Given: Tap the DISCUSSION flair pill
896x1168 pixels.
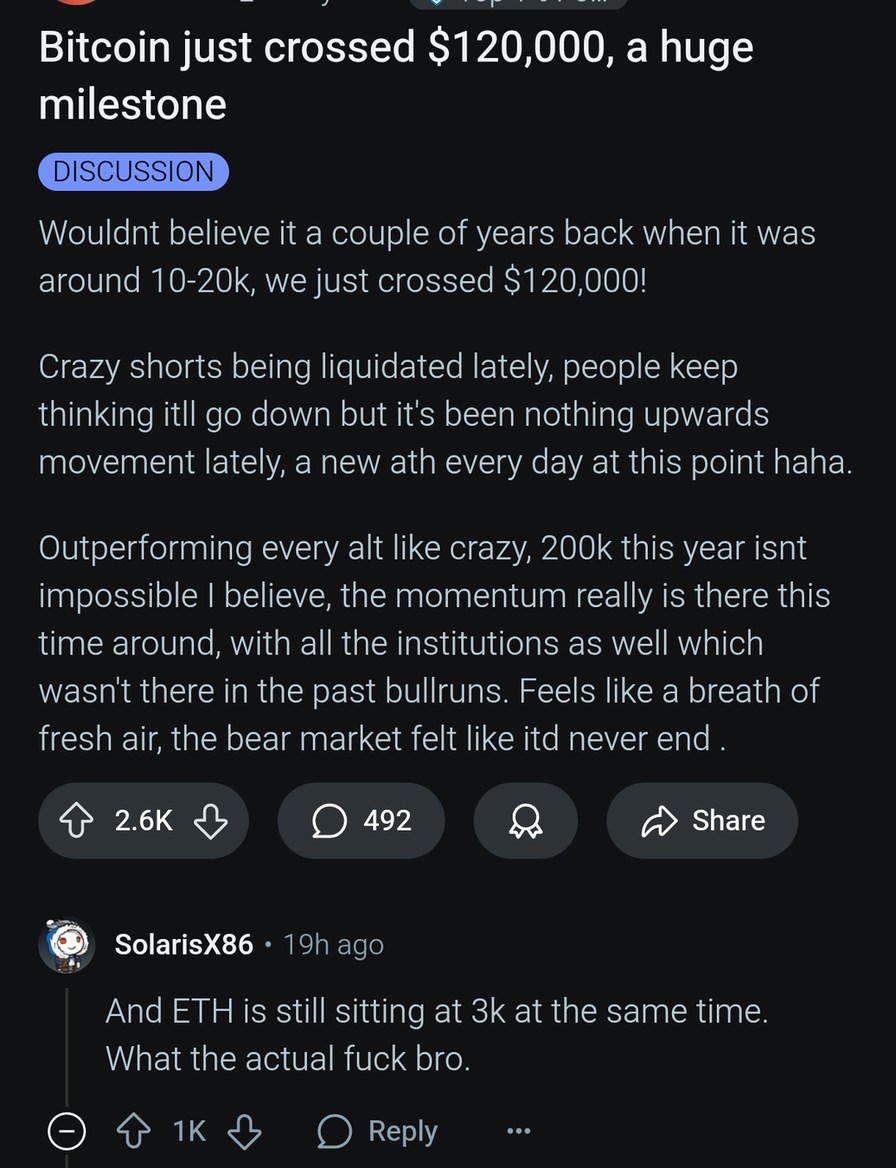Looking at the screenshot, I should [133, 171].
